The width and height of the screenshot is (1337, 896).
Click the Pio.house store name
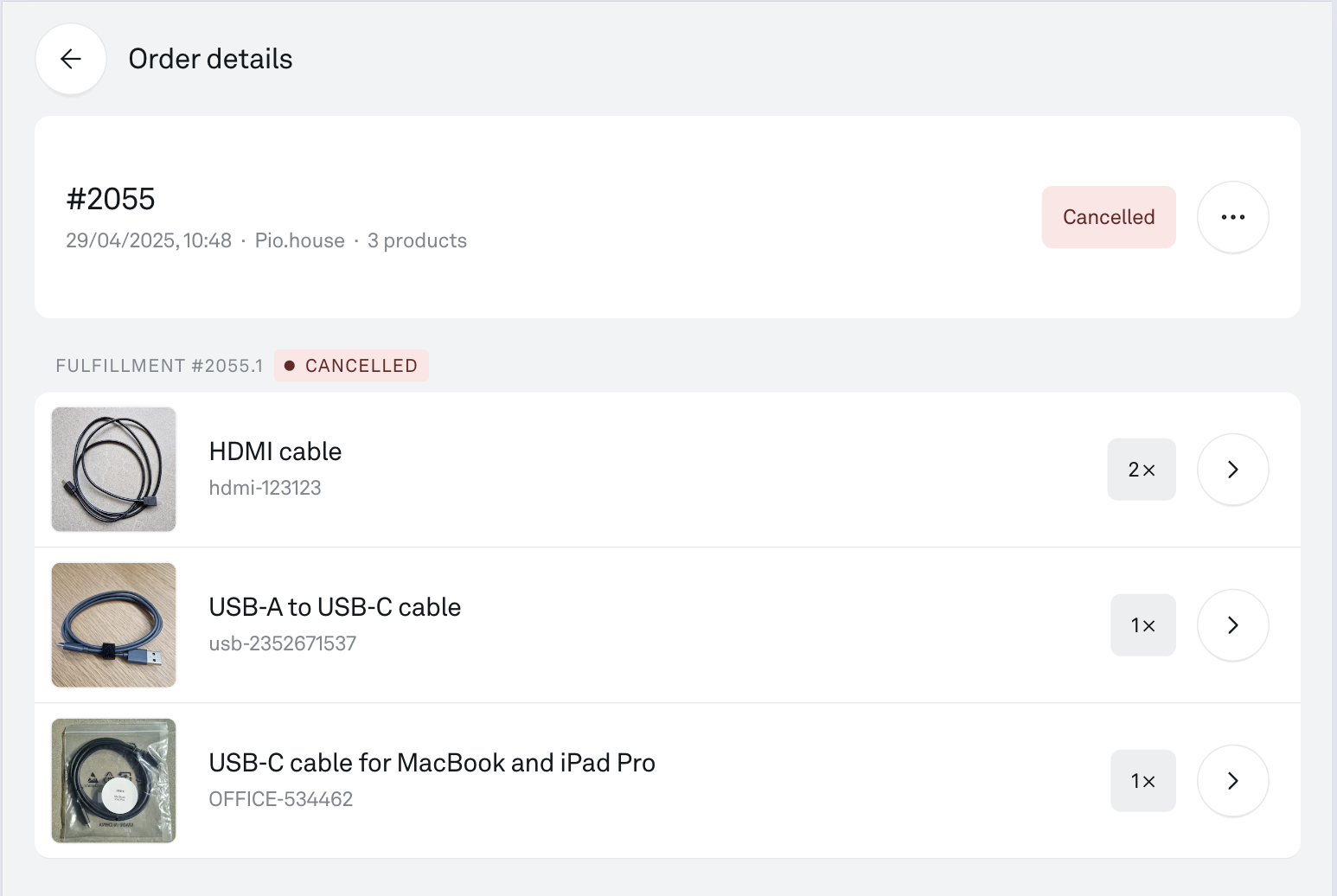tap(299, 240)
